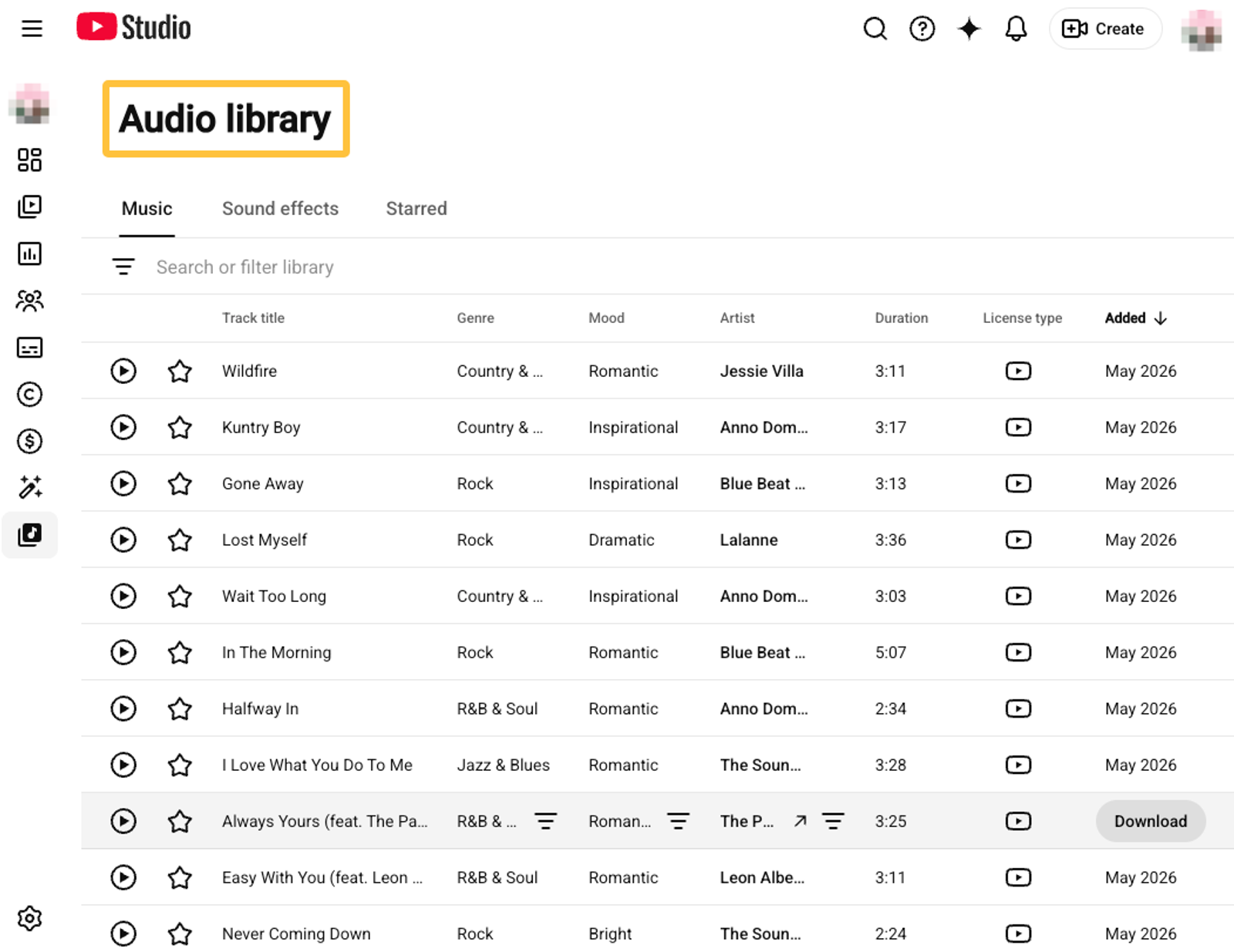The width and height of the screenshot is (1234, 952).
Task: Star the Wait Too Long track
Action: [x=180, y=596]
